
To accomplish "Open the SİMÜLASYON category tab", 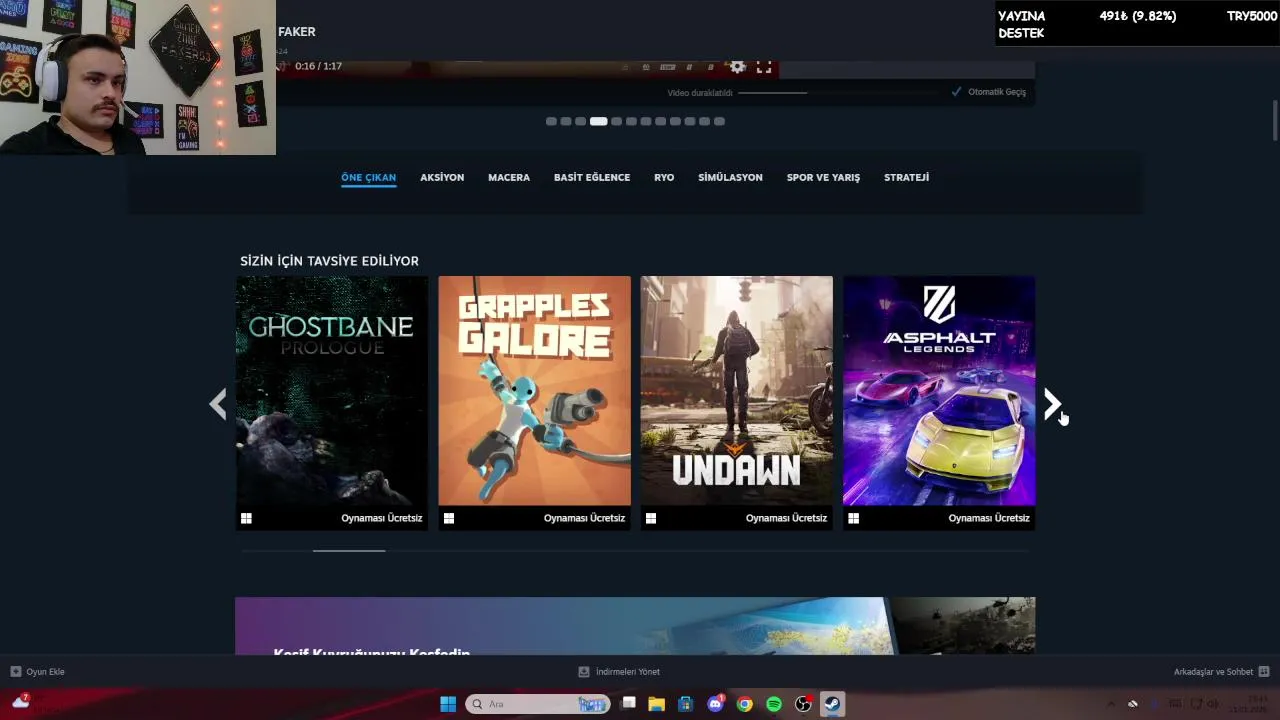I will pos(730,177).
